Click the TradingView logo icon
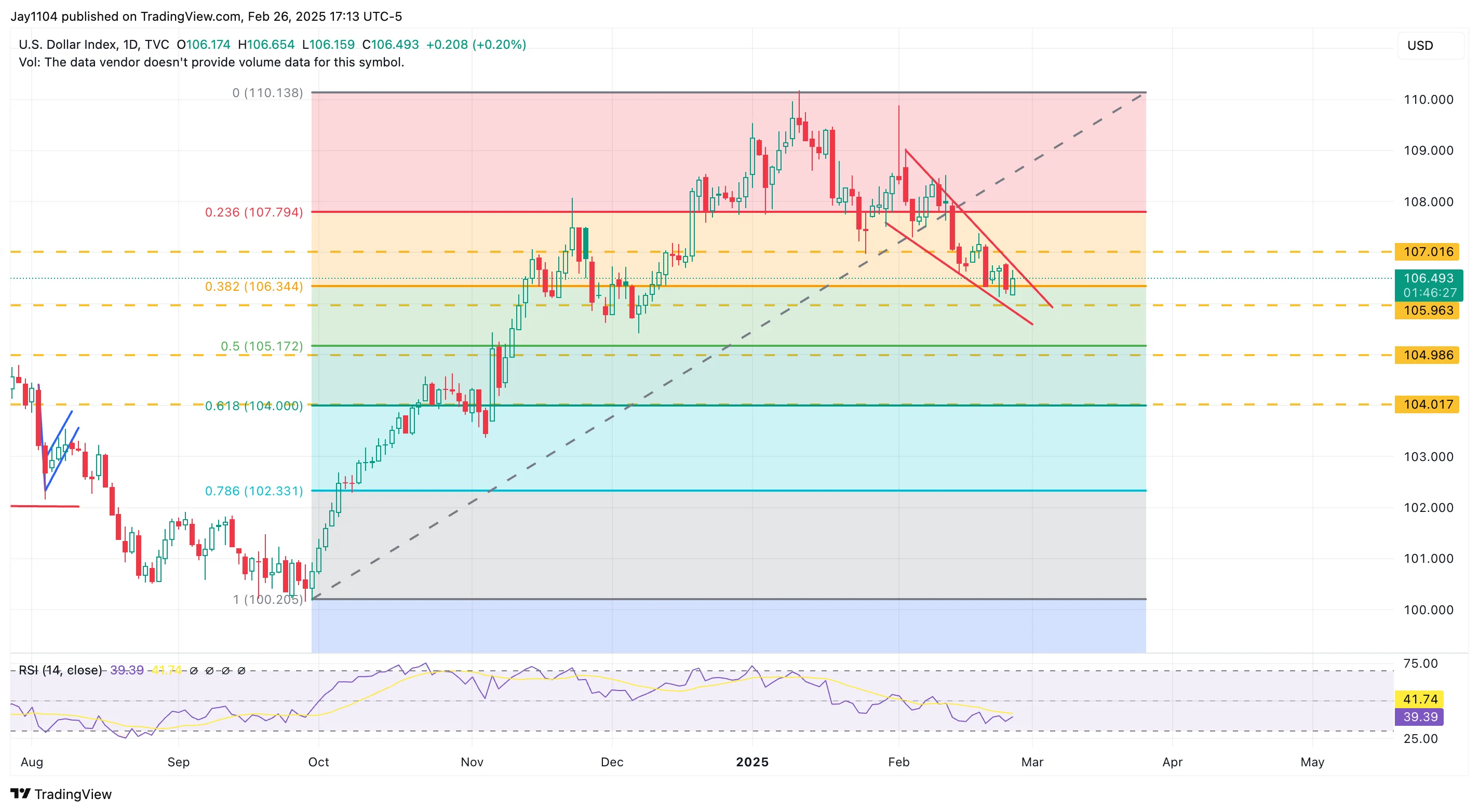Image resolution: width=1479 pixels, height=812 pixels. click(21, 794)
